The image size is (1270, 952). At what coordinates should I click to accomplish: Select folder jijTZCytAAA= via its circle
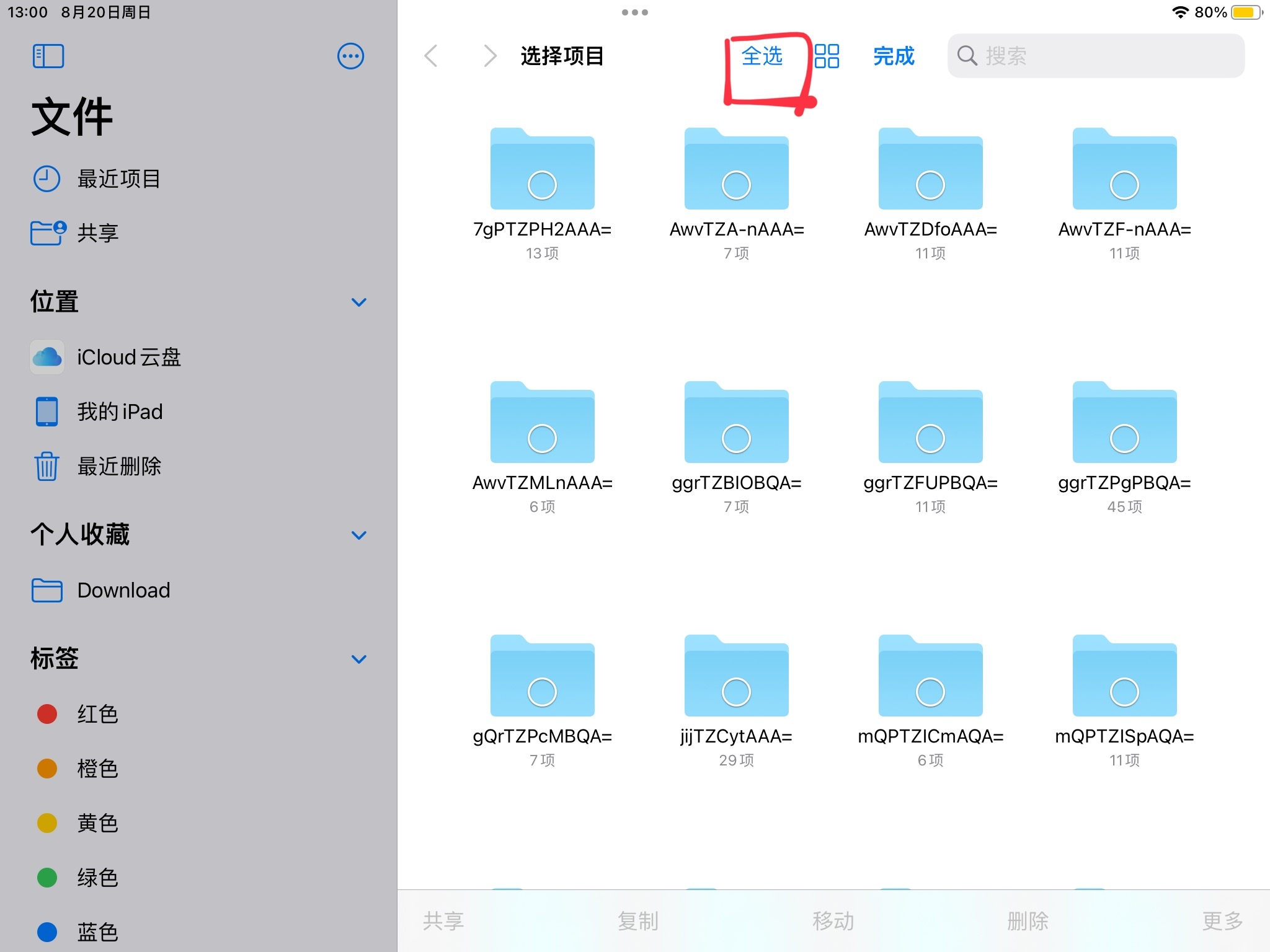click(x=736, y=692)
